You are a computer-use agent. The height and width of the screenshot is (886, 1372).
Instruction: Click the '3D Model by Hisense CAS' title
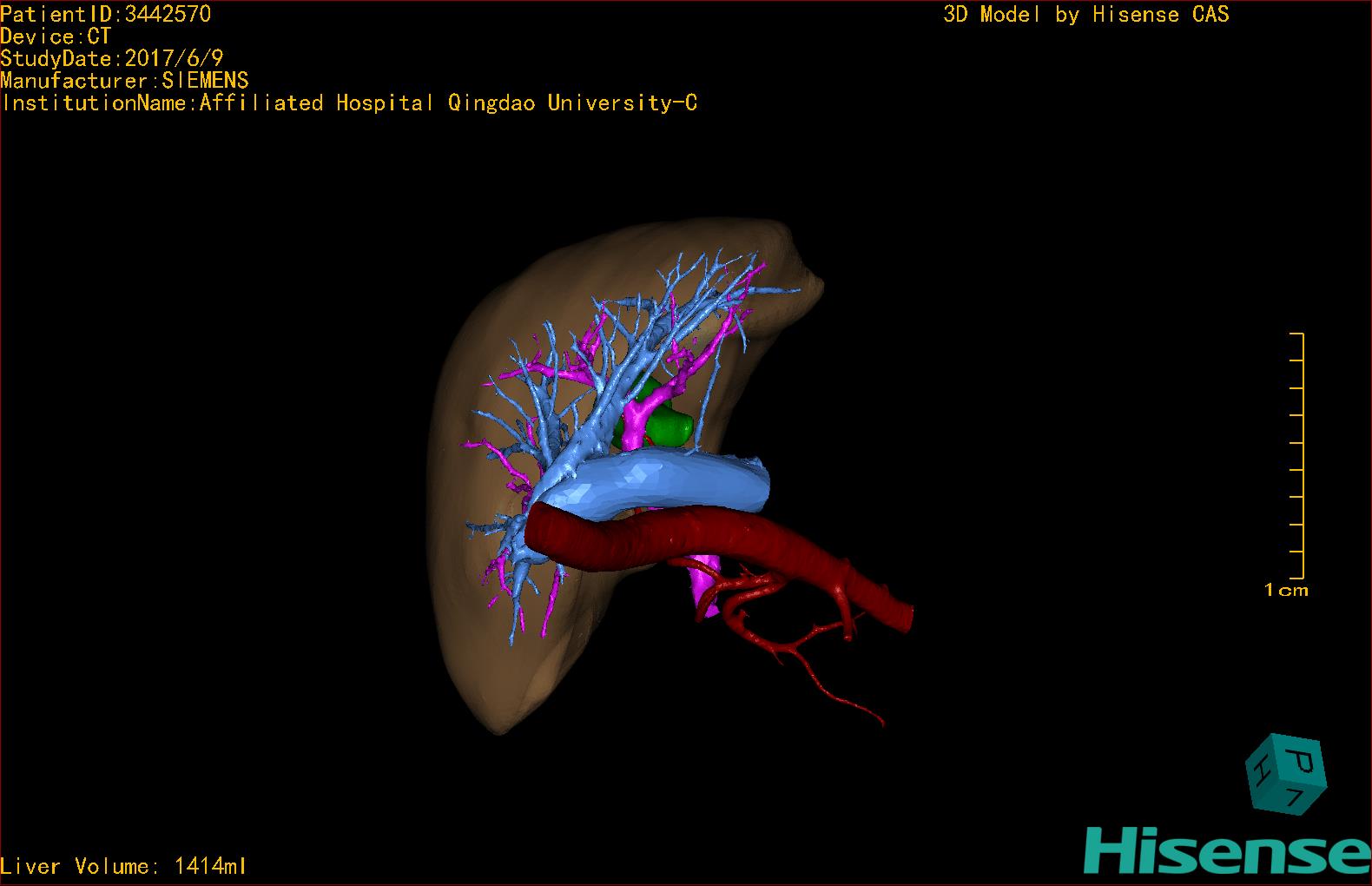(1085, 15)
